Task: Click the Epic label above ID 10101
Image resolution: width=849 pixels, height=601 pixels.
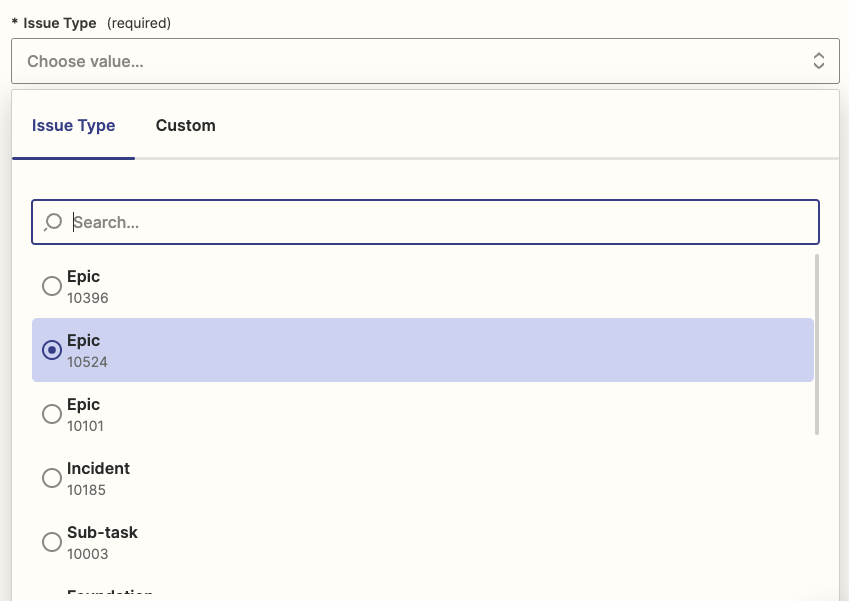Action: coord(84,405)
